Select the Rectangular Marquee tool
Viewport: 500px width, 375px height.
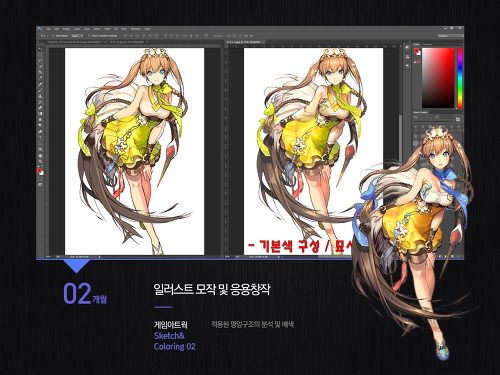click(x=40, y=54)
